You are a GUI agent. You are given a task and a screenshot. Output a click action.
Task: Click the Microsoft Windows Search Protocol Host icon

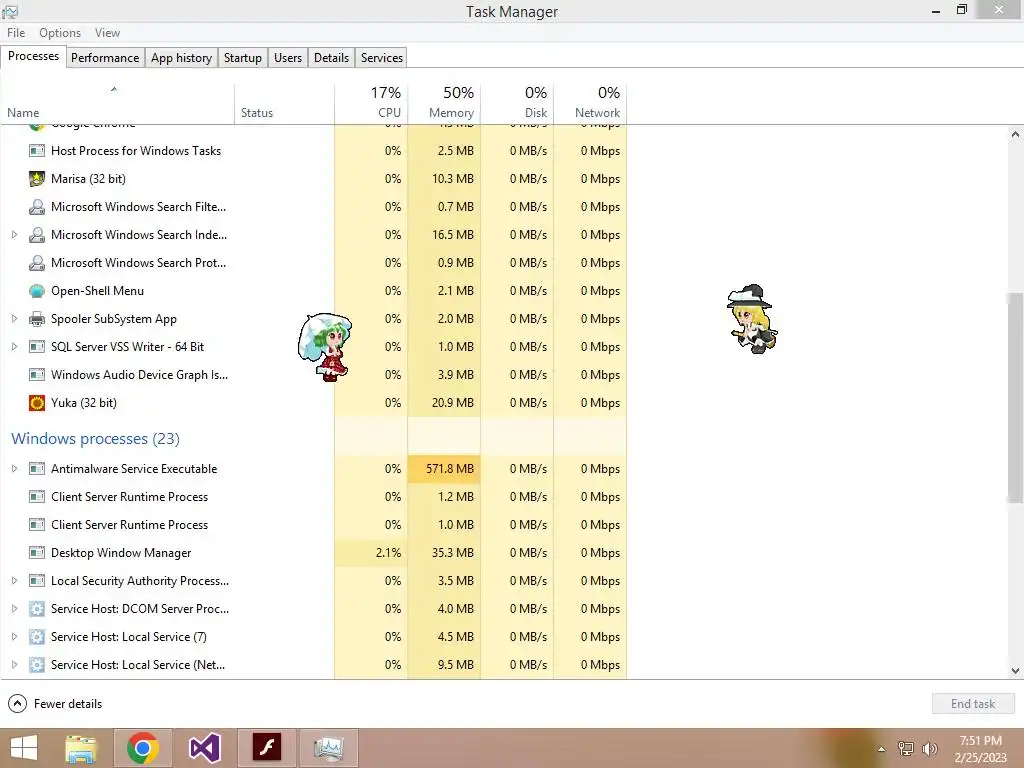click(37, 263)
